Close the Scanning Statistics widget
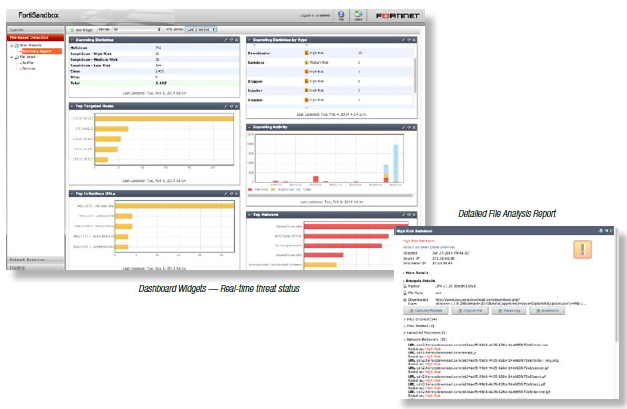Screen dimensions: 627x409 236,40
